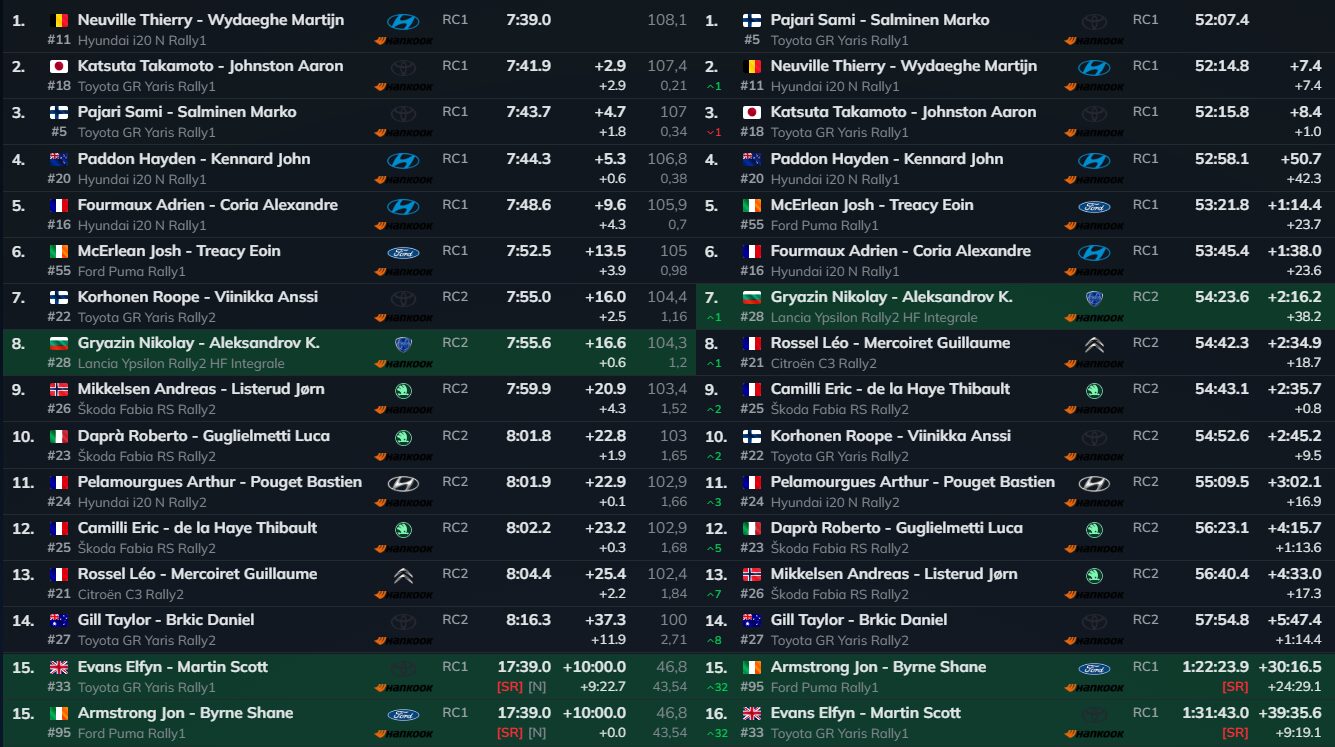
Task: Click the RC2 class label in the 8:04.4 row
Action: point(455,573)
